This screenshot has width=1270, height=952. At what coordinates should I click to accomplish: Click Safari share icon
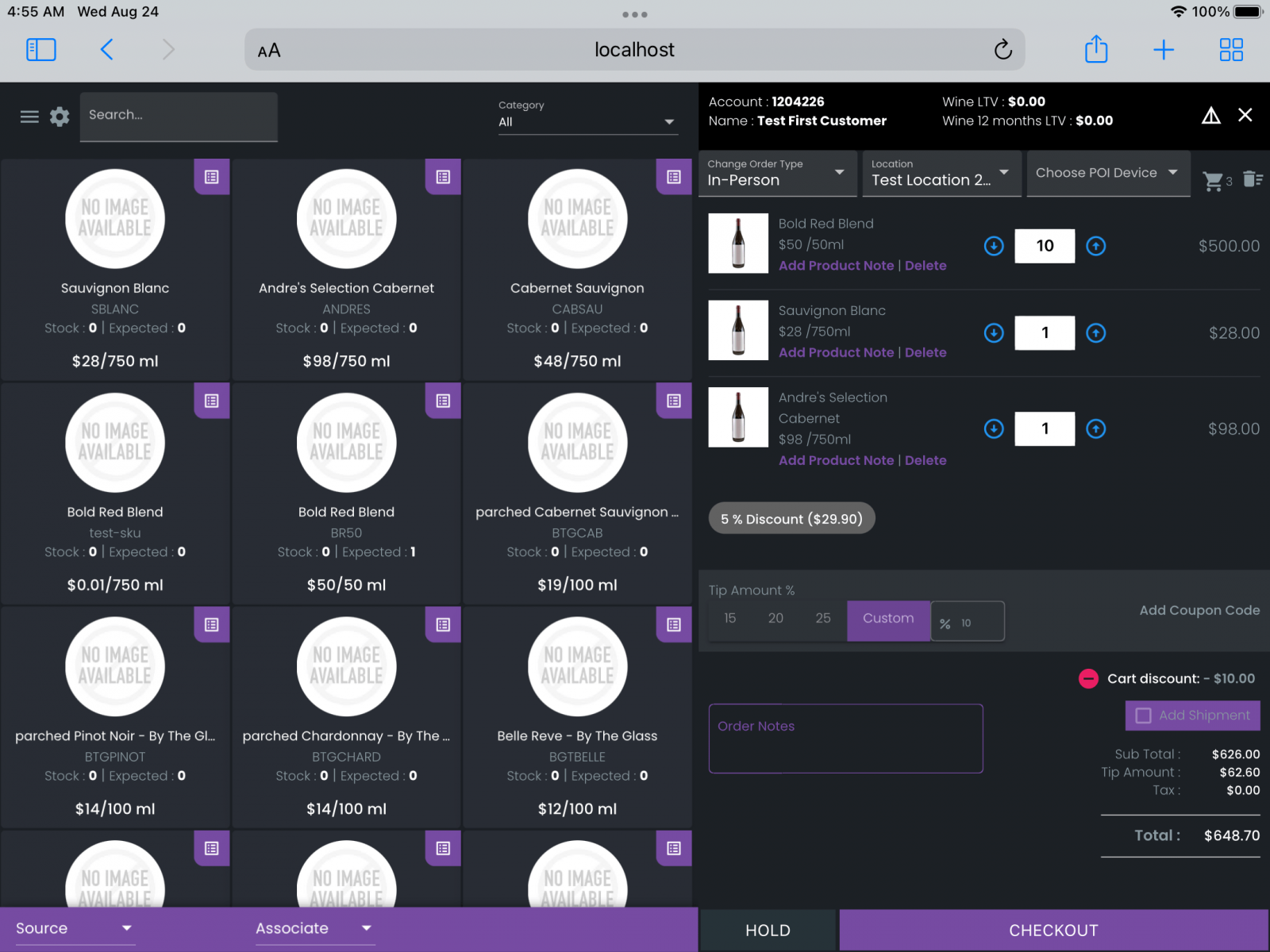[x=1096, y=49]
